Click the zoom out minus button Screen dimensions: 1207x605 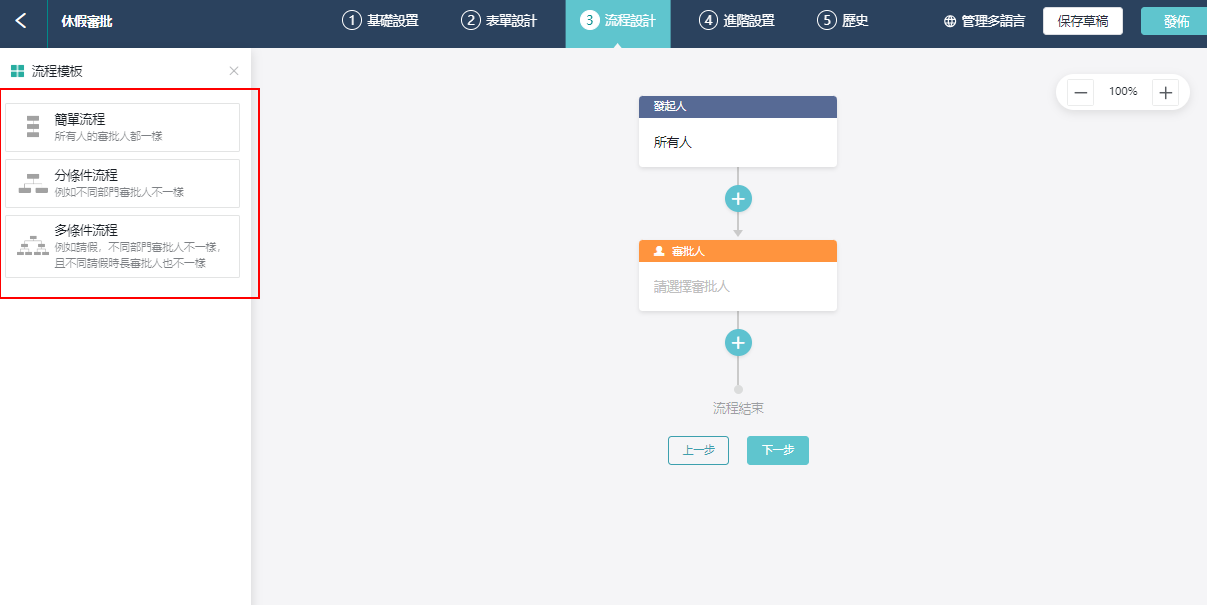1081,93
